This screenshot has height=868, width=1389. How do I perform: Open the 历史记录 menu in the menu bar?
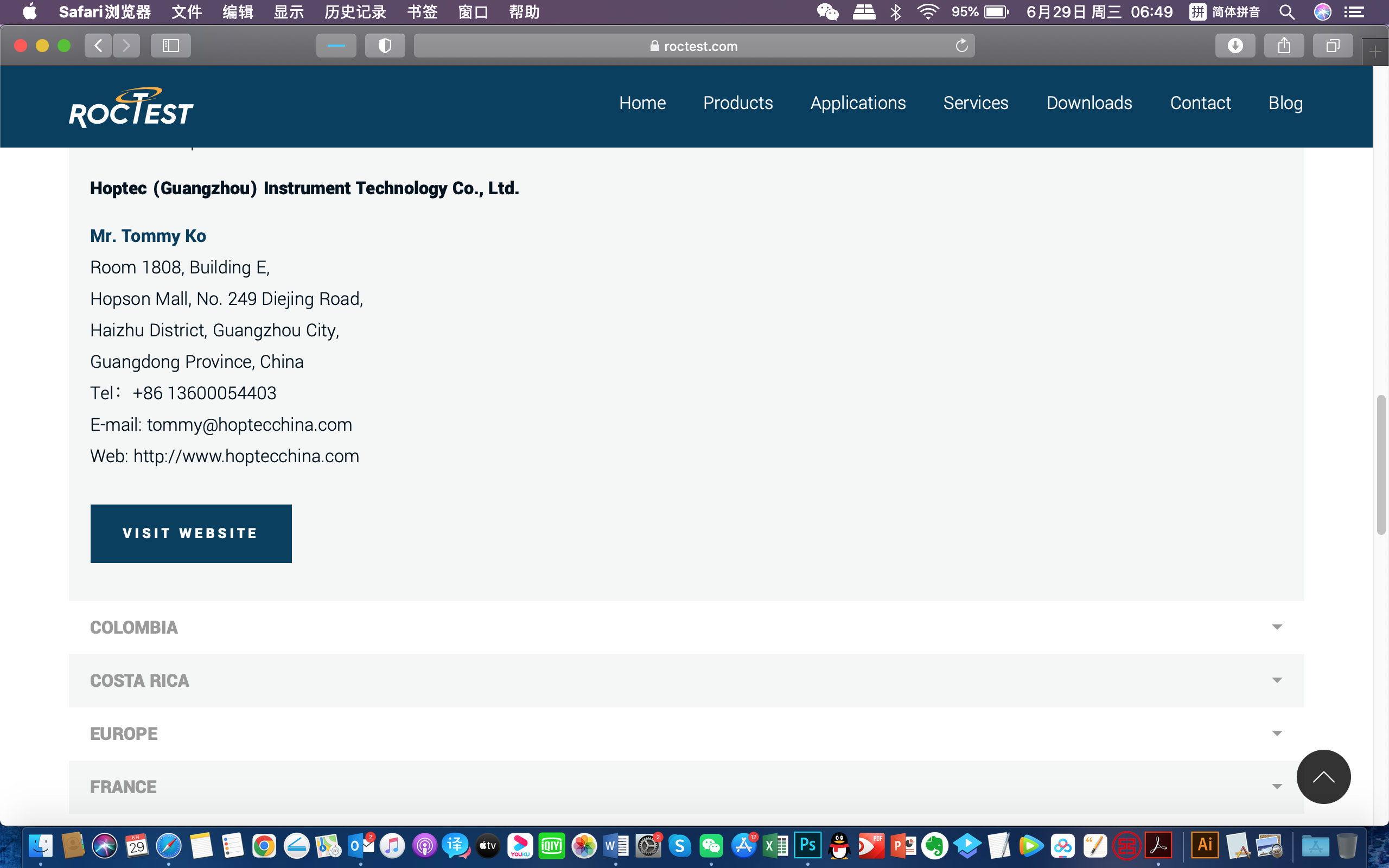(355, 12)
